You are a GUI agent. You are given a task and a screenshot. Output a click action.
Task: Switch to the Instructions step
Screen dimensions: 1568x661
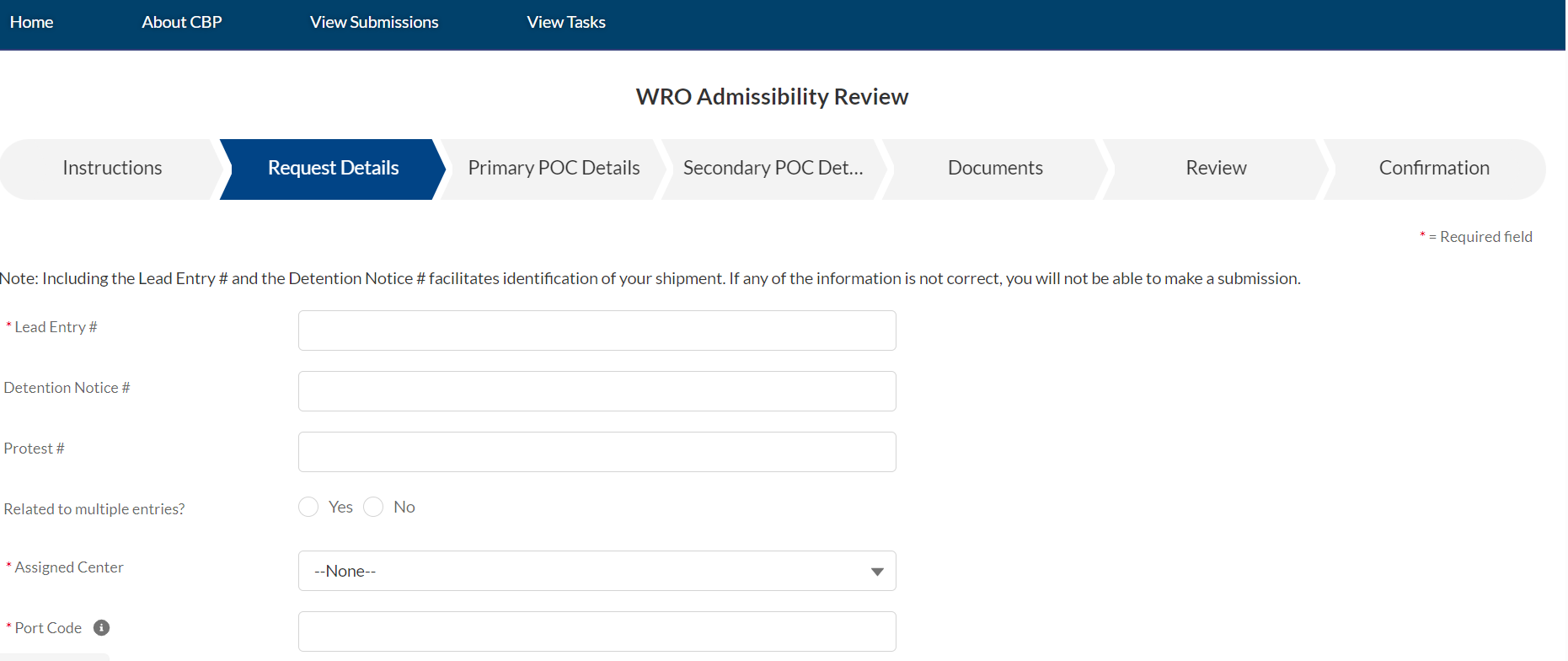(112, 169)
